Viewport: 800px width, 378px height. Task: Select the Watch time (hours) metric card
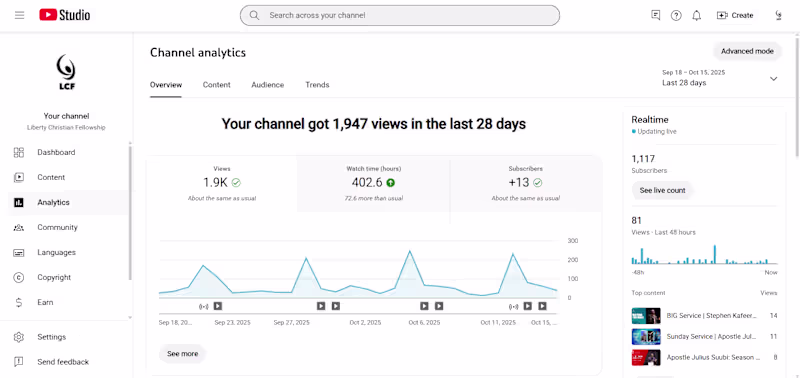click(x=373, y=184)
